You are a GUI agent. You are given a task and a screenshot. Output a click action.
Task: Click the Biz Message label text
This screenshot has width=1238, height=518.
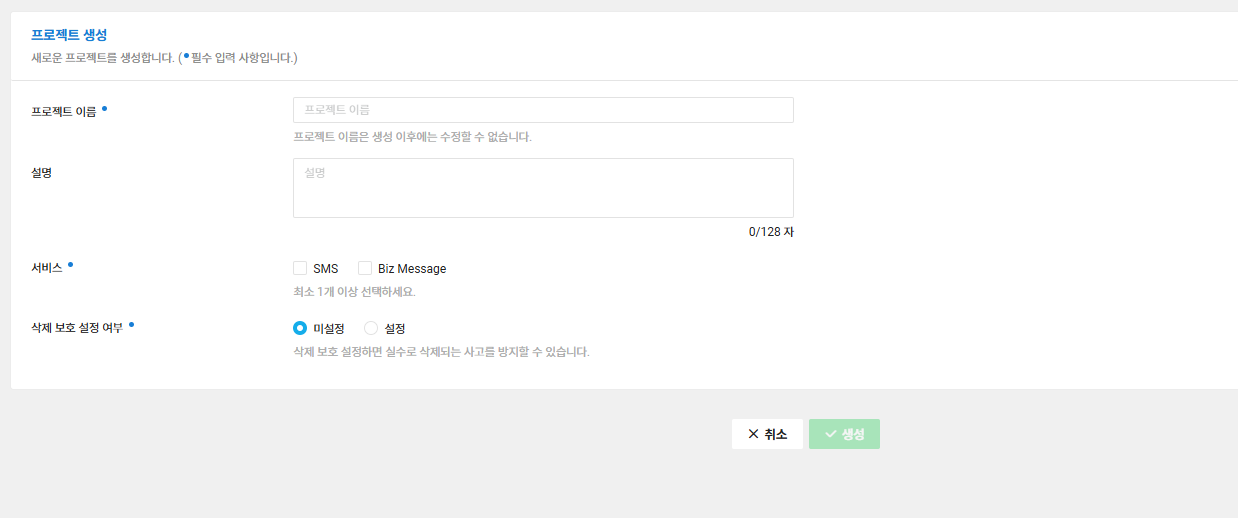tap(412, 269)
